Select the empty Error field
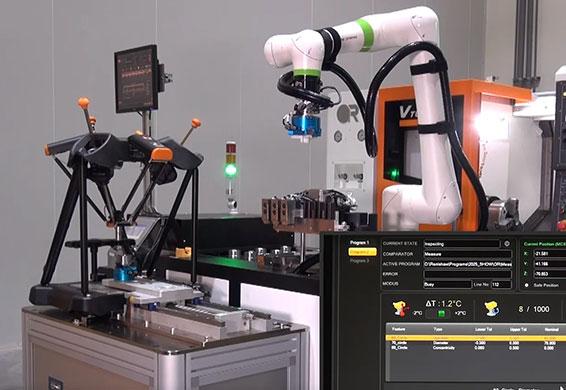The width and height of the screenshot is (566, 390). click(467, 274)
